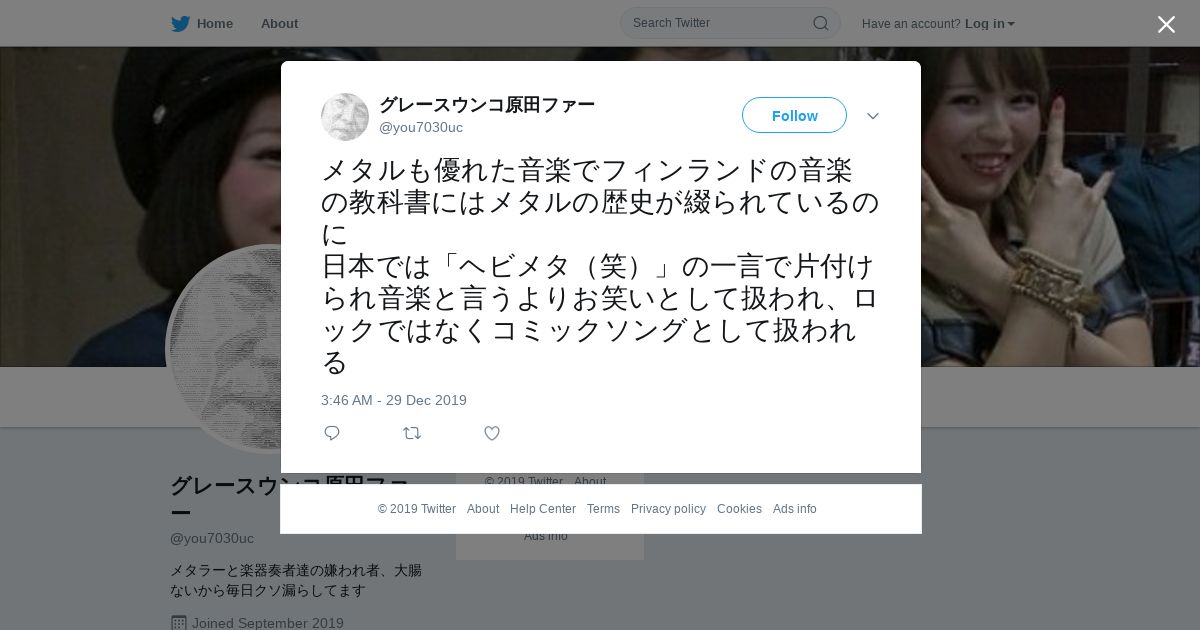
Task: Click the @you7030uc handle in tweet header
Action: click(x=421, y=127)
